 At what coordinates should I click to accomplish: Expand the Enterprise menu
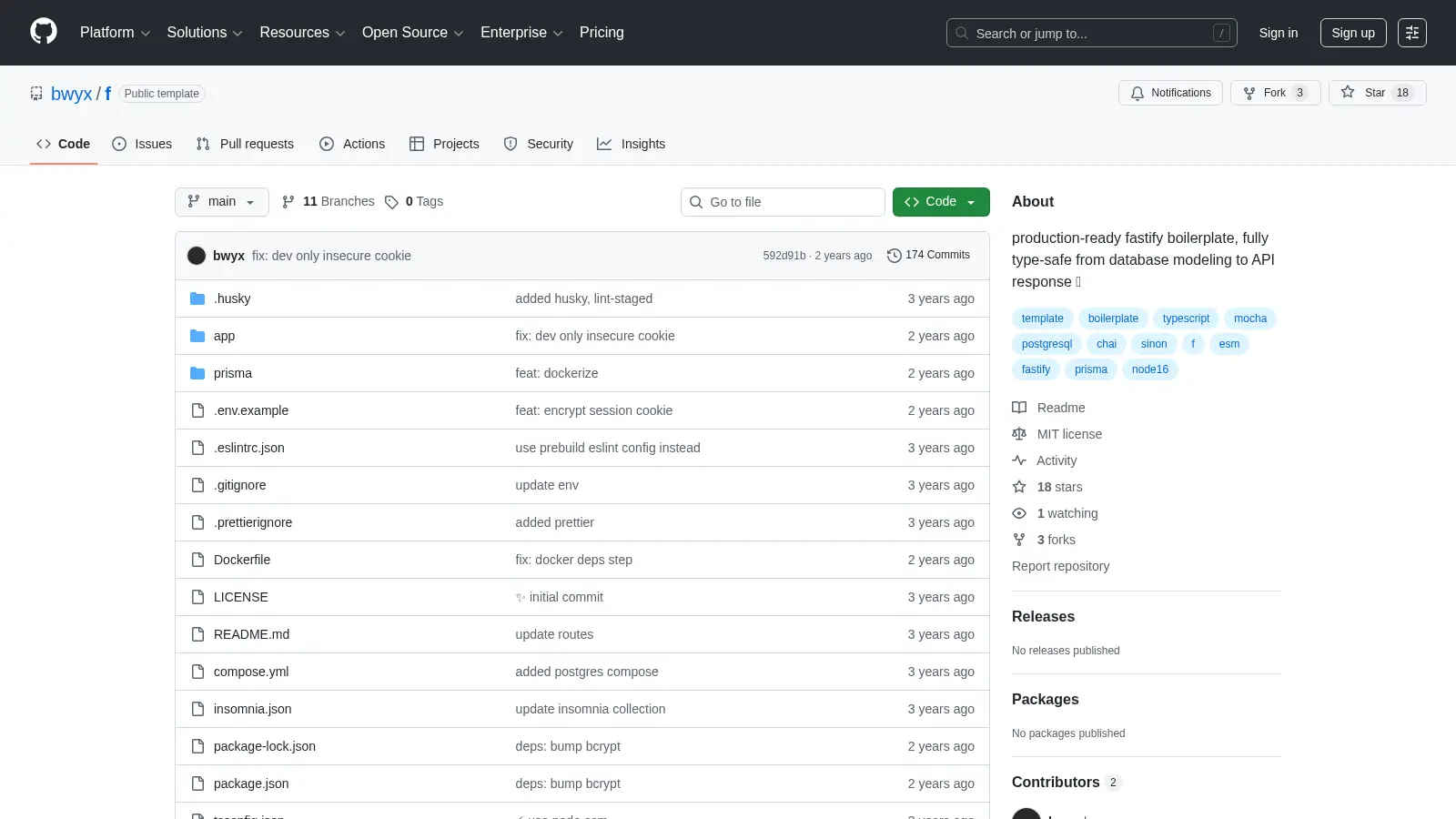click(x=521, y=33)
